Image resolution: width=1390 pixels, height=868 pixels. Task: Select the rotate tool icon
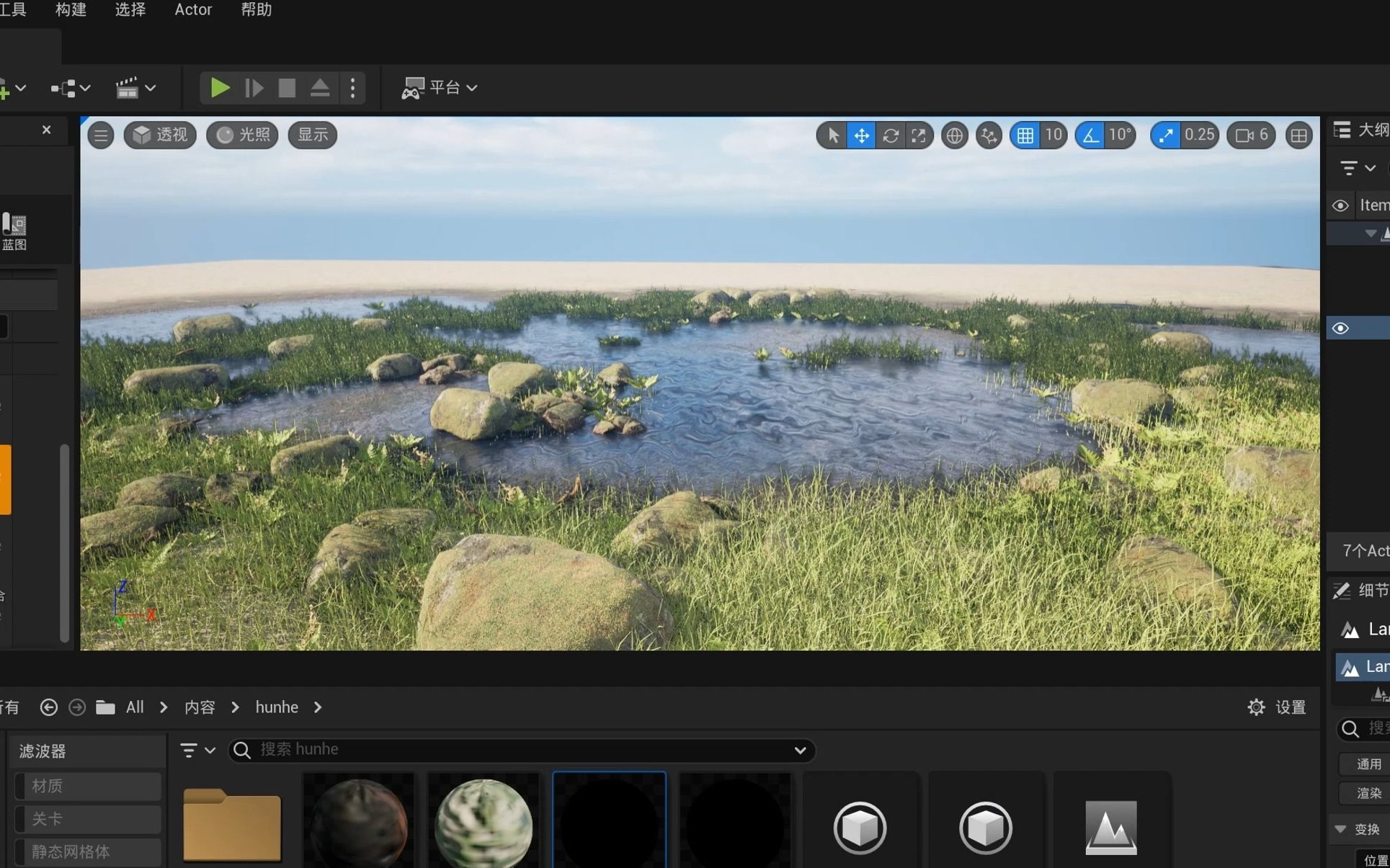[890, 135]
